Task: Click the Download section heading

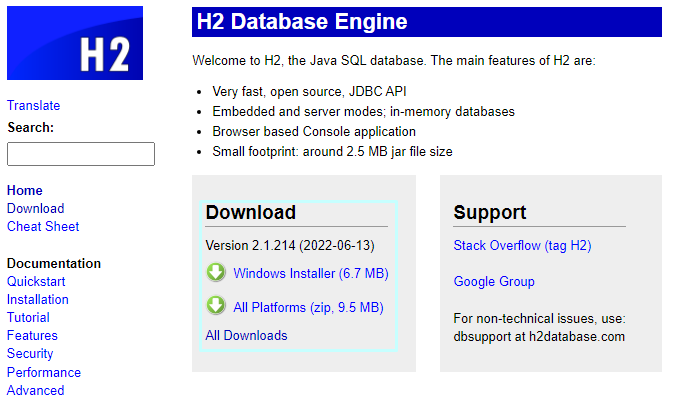Action: click(x=251, y=212)
